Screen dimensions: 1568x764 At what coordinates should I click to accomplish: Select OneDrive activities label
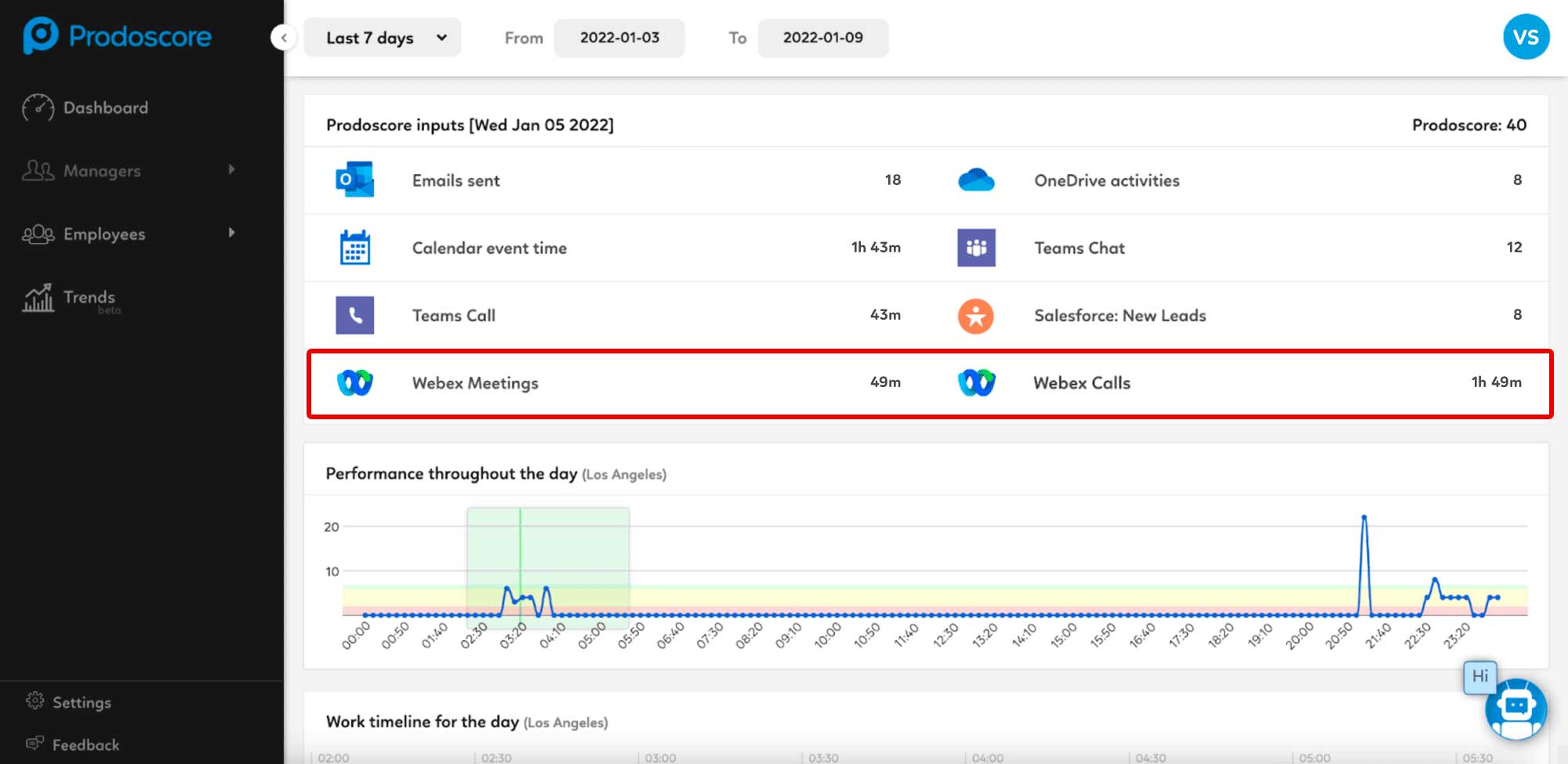click(1106, 180)
